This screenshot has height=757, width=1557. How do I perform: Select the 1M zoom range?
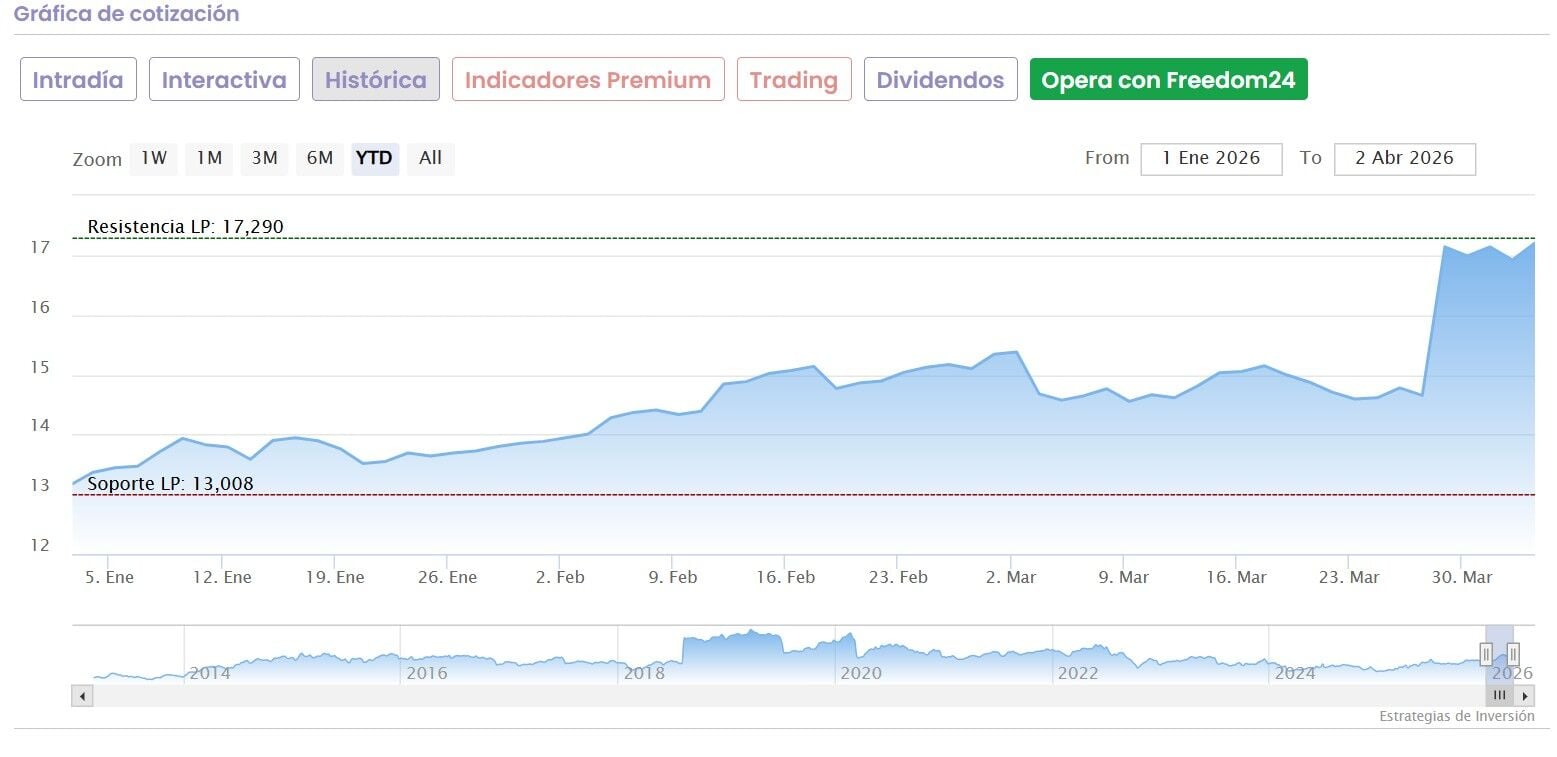click(209, 159)
